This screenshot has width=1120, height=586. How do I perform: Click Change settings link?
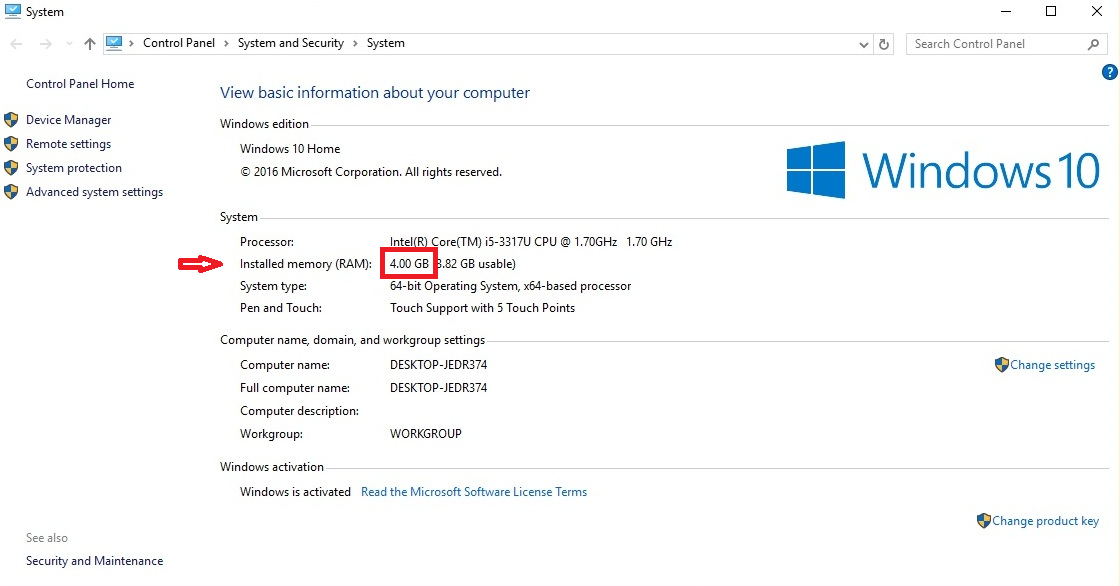(1052, 365)
